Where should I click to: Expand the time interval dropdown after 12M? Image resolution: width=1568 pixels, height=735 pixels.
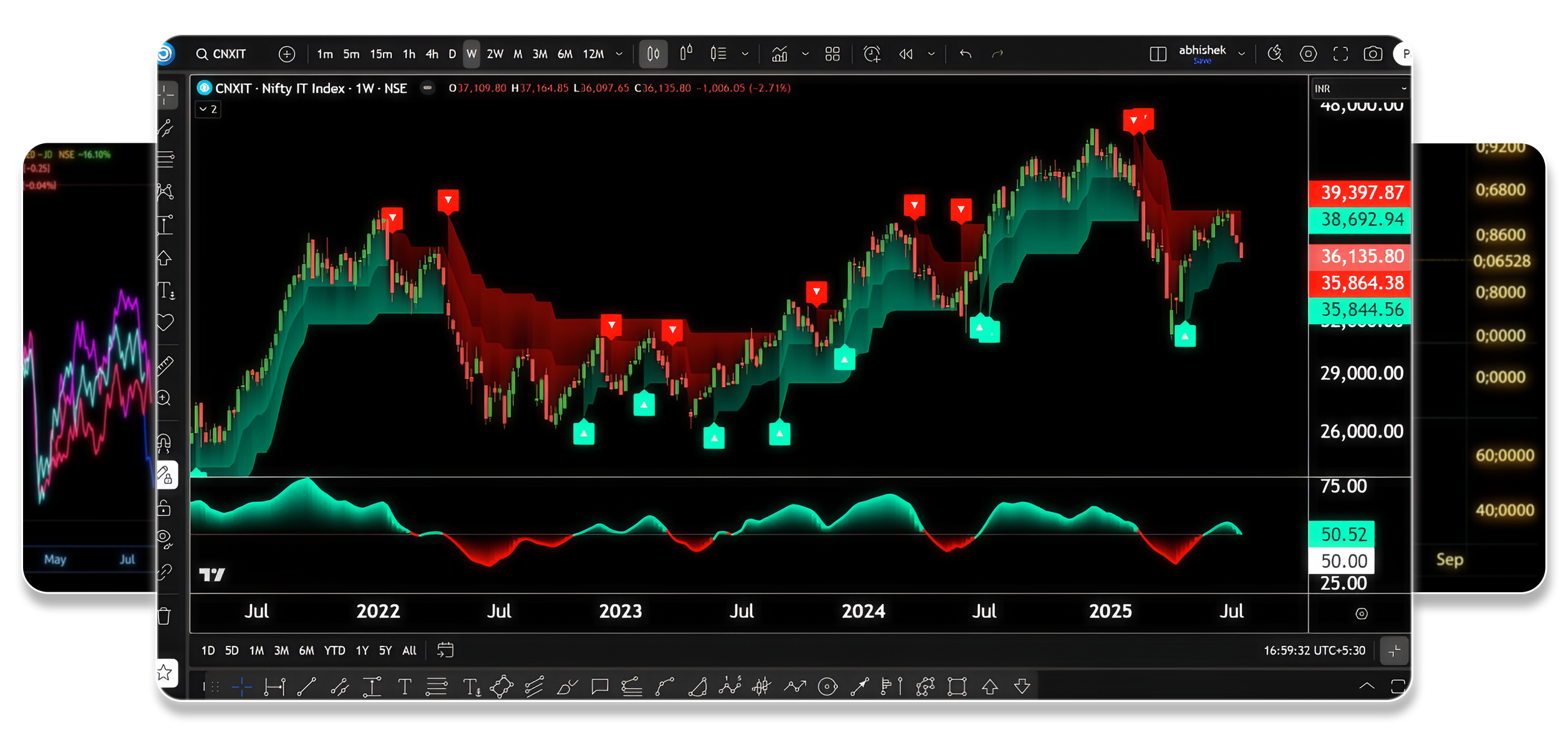click(619, 54)
